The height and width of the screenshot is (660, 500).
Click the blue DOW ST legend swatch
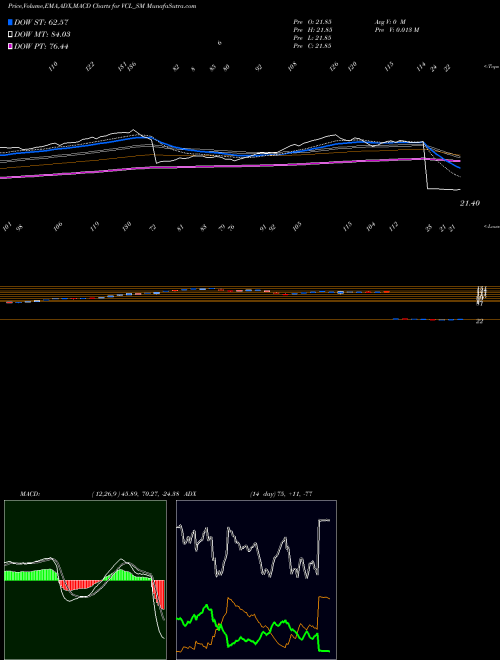pos(10,22)
